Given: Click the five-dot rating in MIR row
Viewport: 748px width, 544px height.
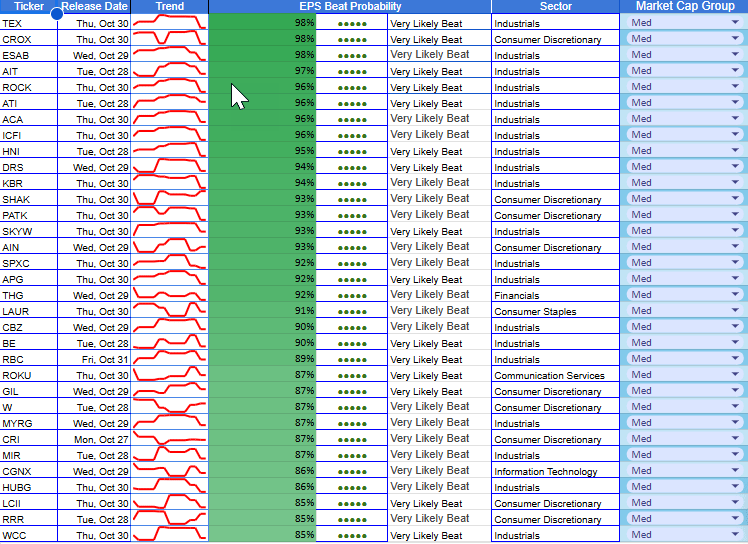Looking at the screenshot, I should click(352, 456).
